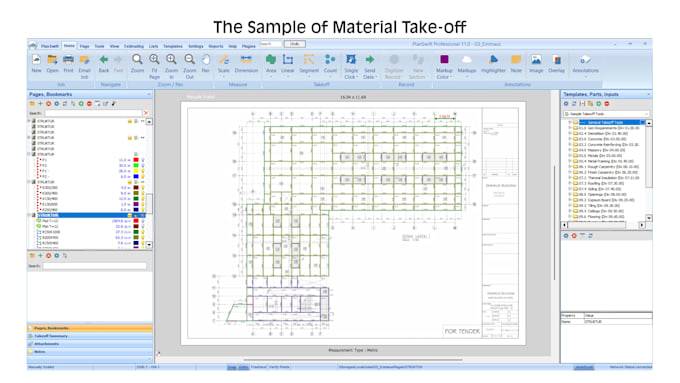This screenshot has height=383, width=680.
Task: Click the Overlay icon
Action: coord(556,59)
